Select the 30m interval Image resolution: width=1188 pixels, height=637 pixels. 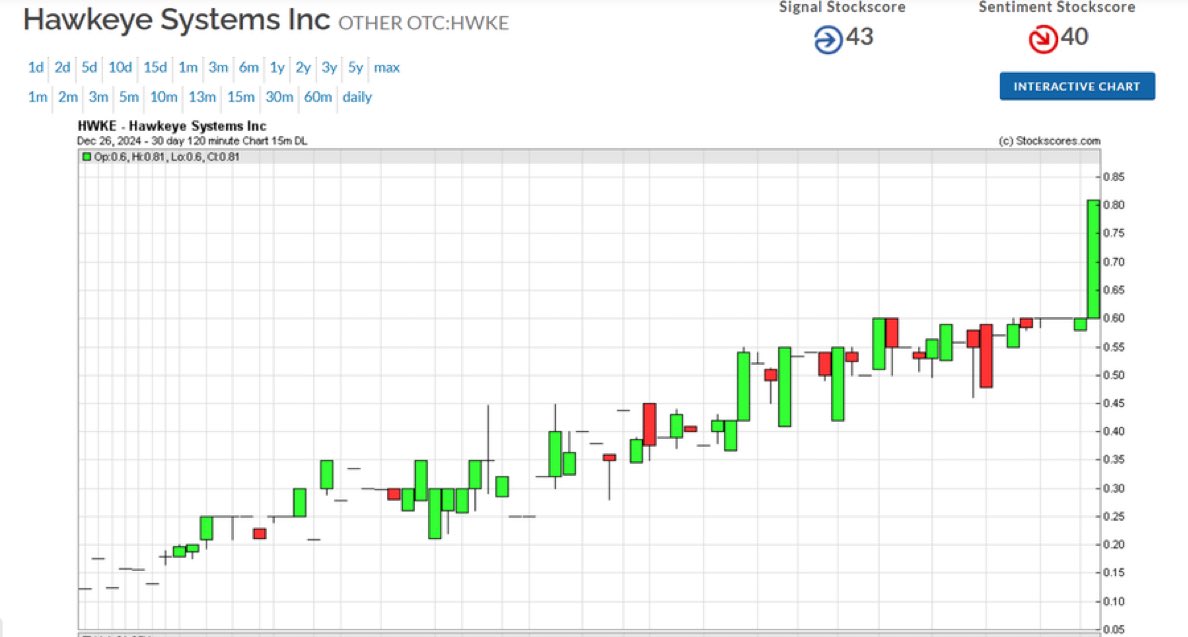[279, 97]
